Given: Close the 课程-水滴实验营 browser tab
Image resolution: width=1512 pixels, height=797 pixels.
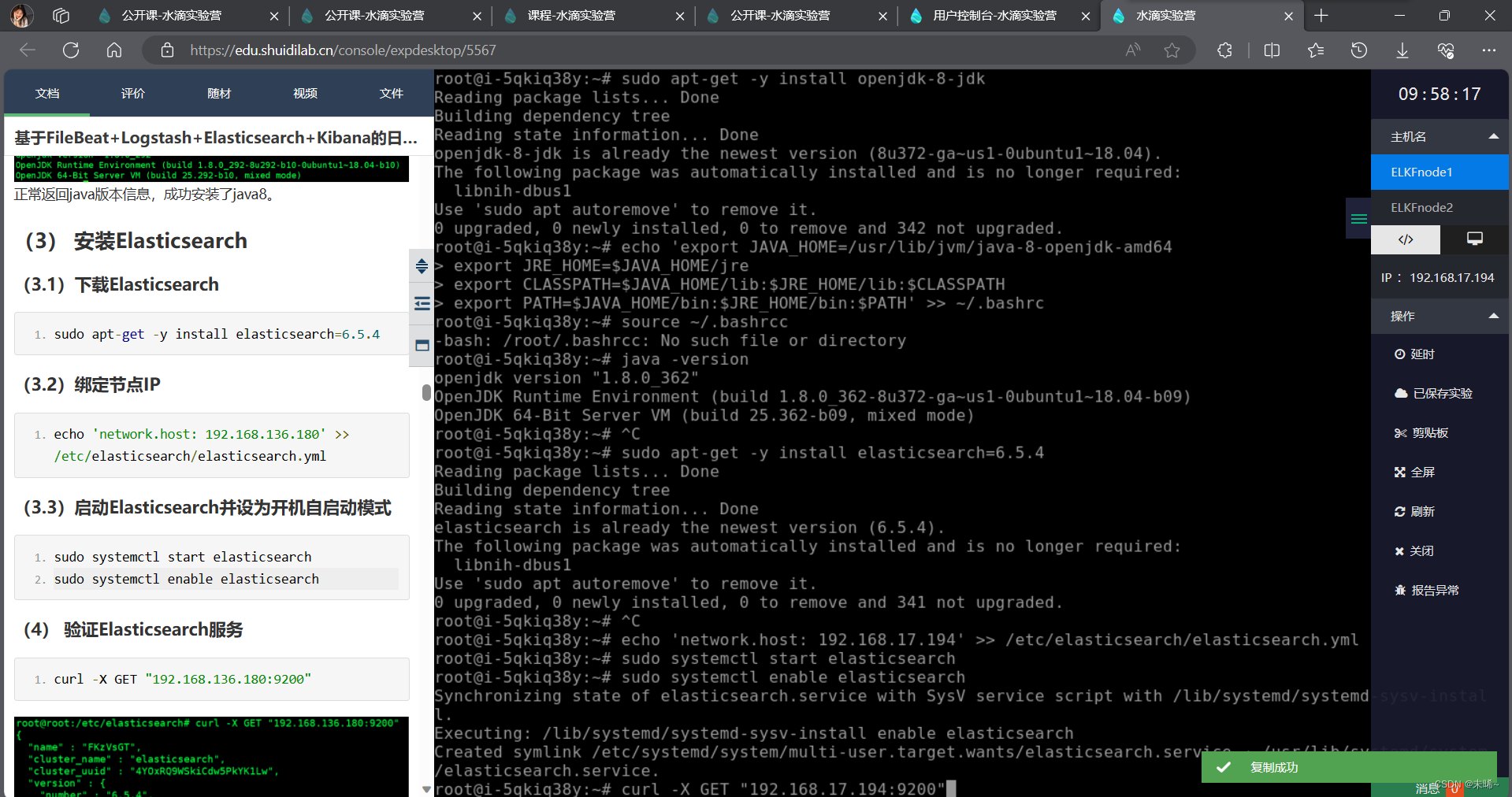Looking at the screenshot, I should 680,16.
